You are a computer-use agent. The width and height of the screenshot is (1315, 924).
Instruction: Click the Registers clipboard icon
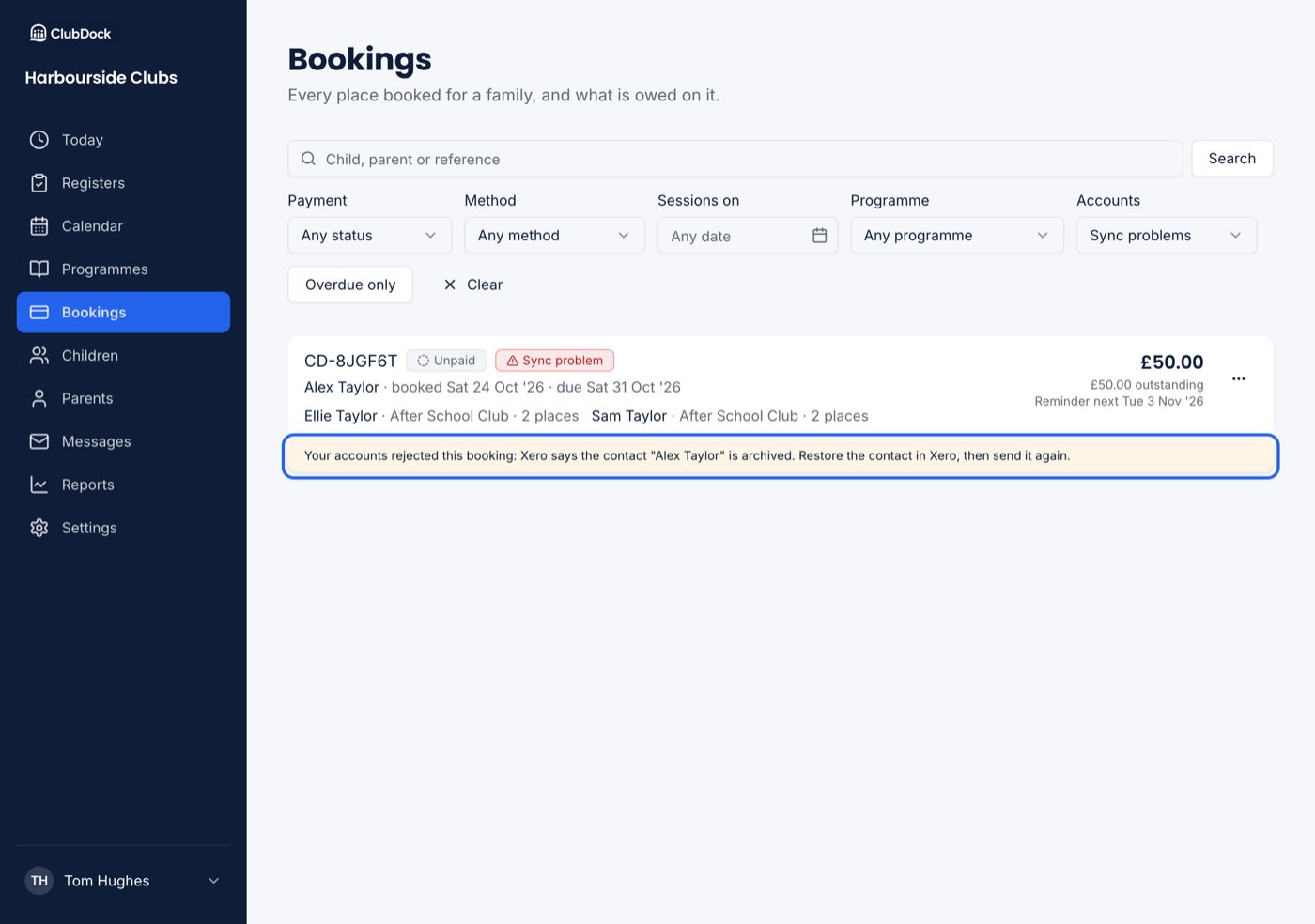coord(39,183)
